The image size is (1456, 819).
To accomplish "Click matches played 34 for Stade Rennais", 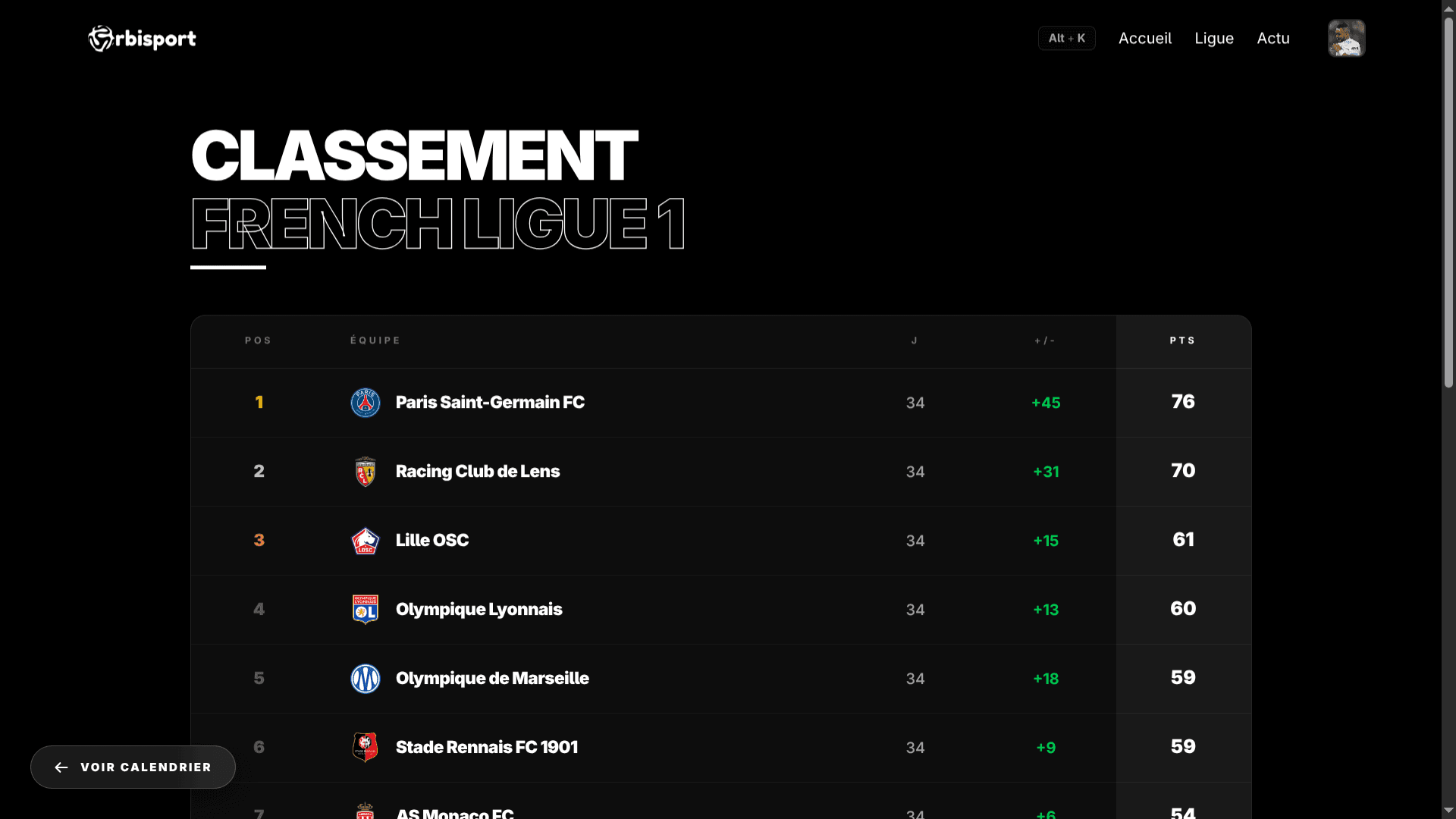I will 915,748.
